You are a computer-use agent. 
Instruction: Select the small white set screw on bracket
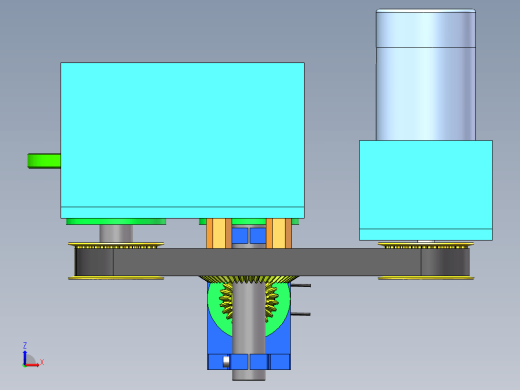[226, 361]
